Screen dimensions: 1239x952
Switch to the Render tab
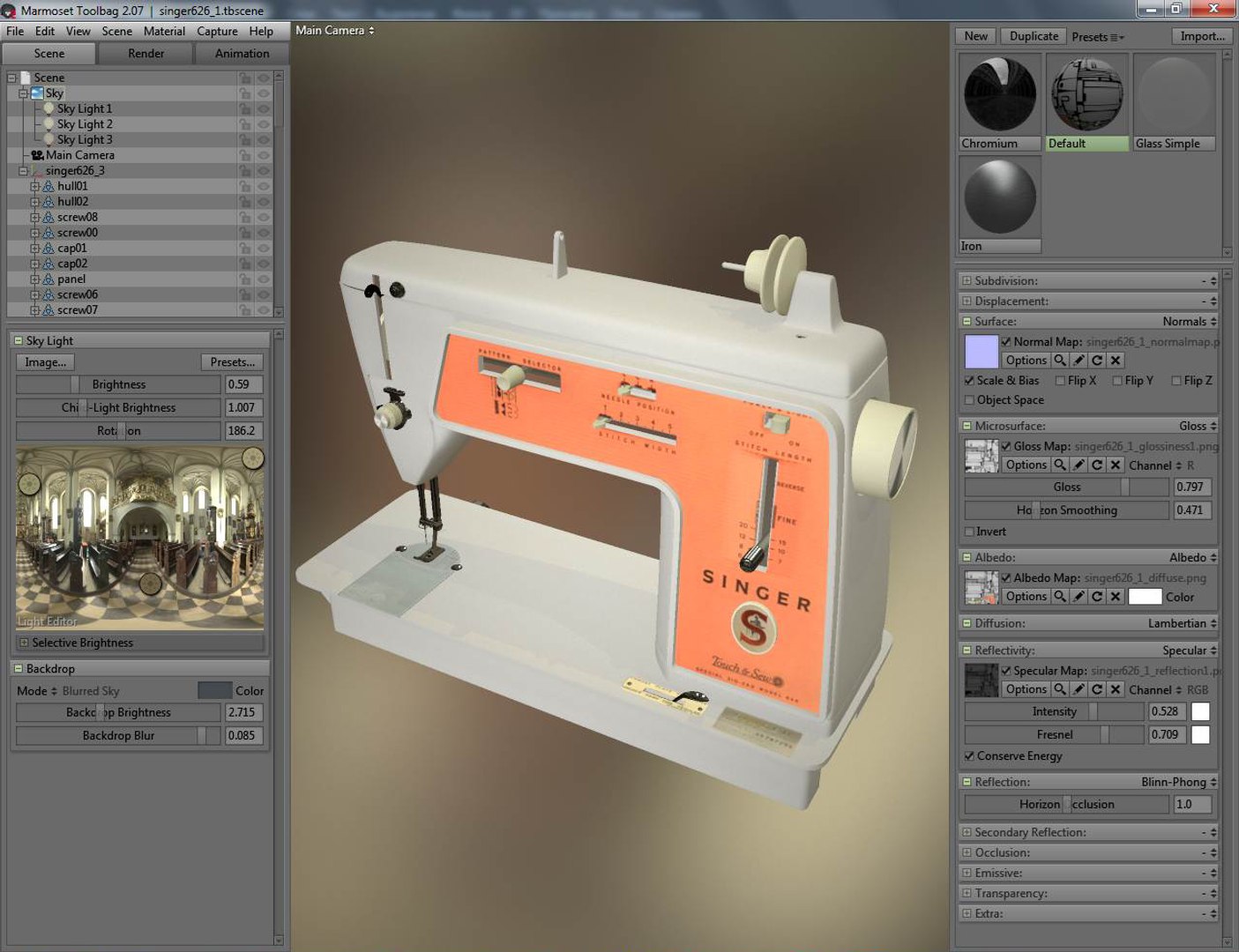[146, 53]
